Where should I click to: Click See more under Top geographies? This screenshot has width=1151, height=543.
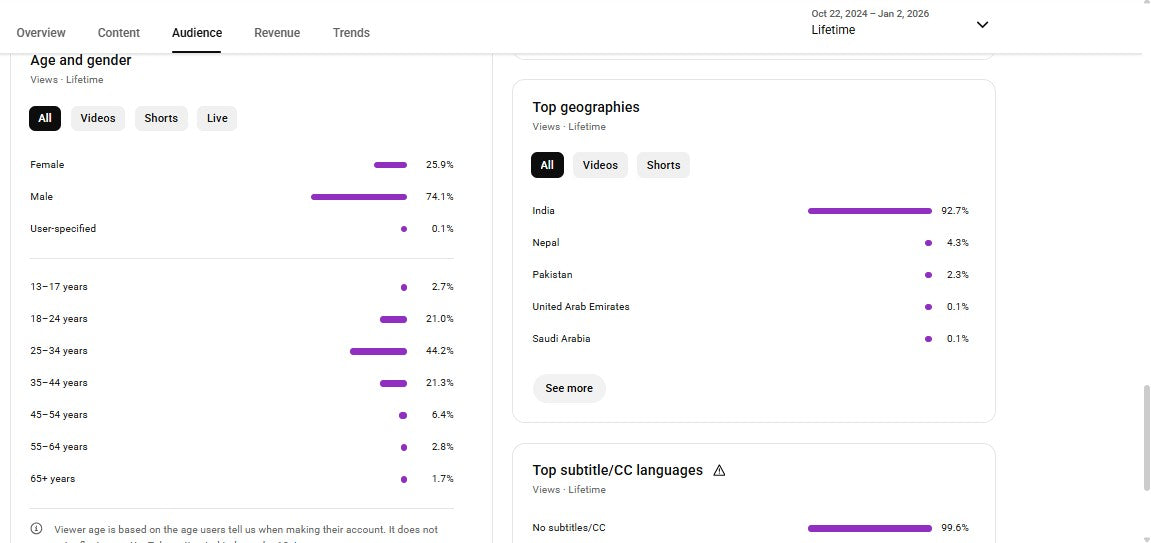point(569,388)
